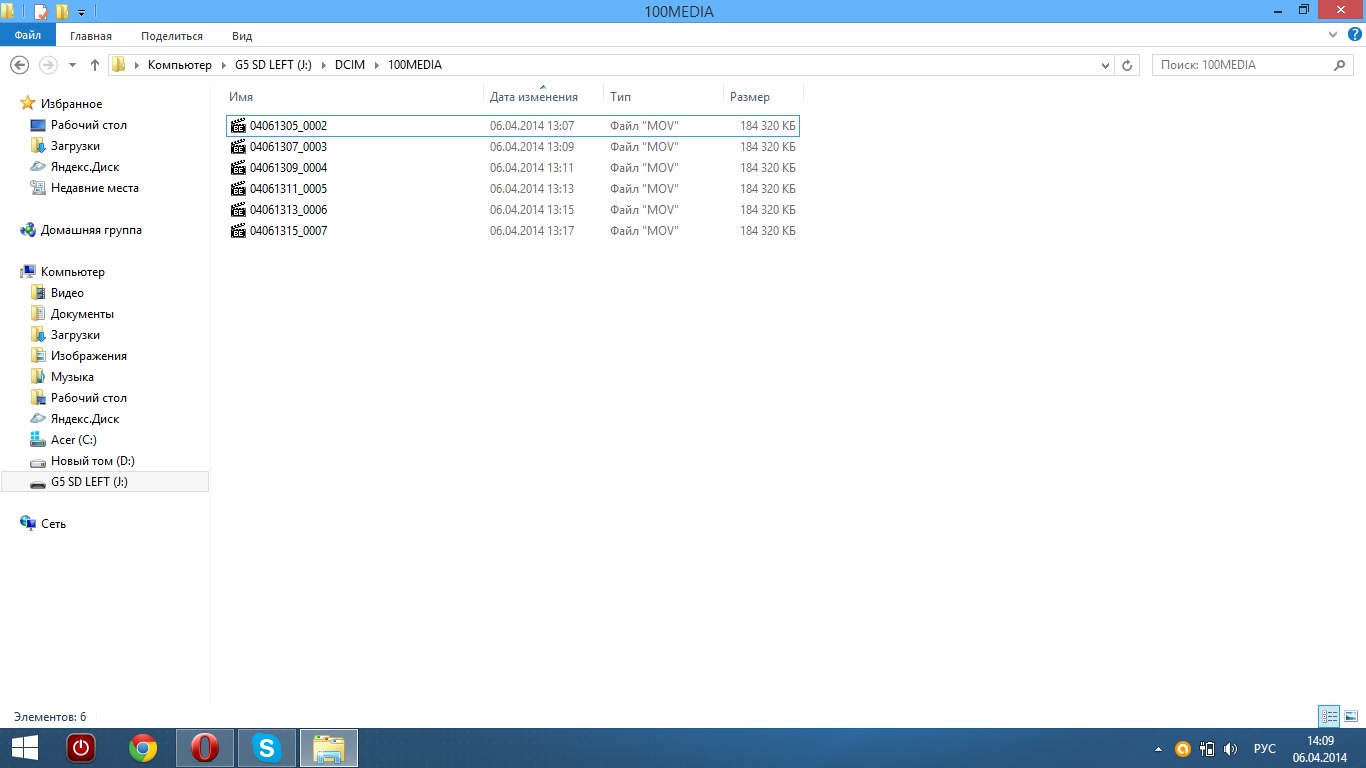Sort files by Размер column header
The image size is (1366, 768).
tap(750, 97)
